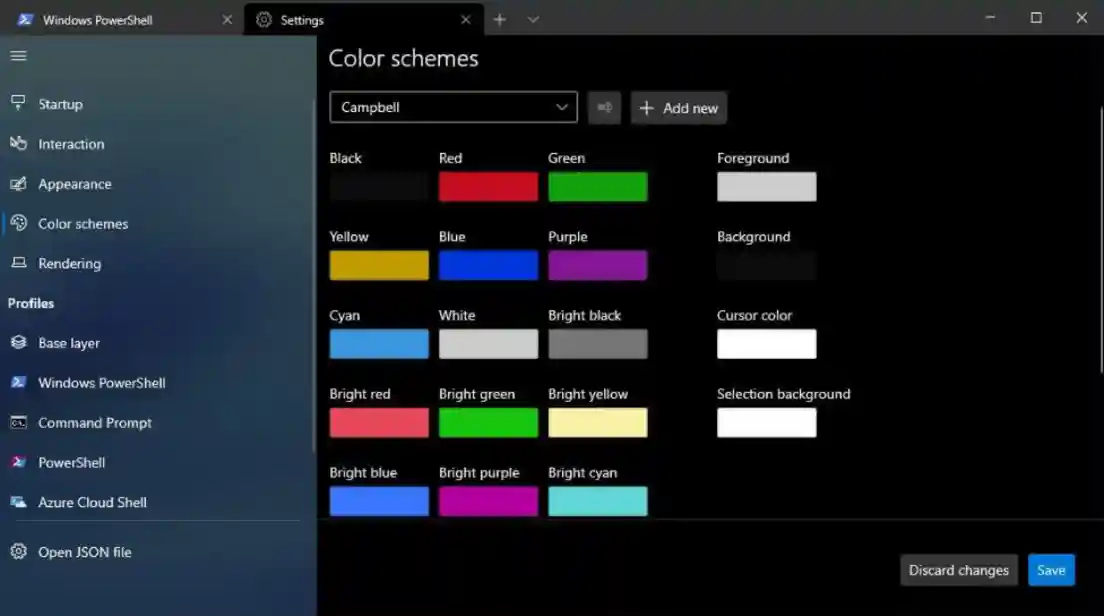Select the Command Prompt profile
Image resolution: width=1104 pixels, height=616 pixels.
pyautogui.click(x=156, y=422)
